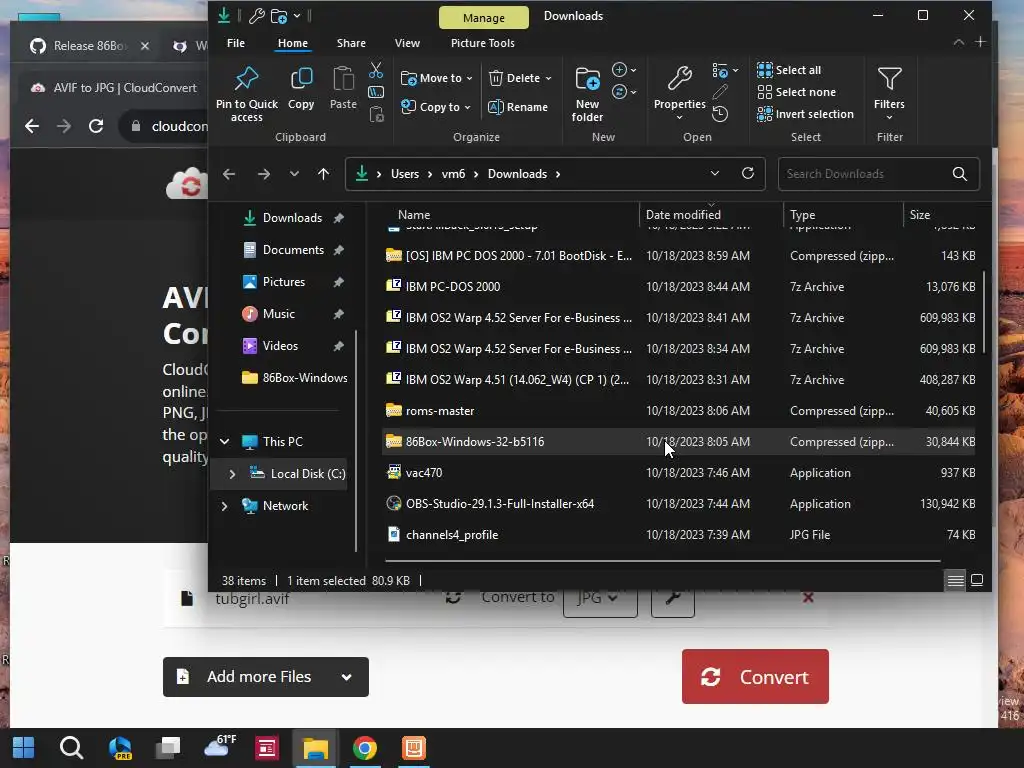Expand the Network tree node
This screenshot has height=768, width=1024.
click(x=224, y=505)
